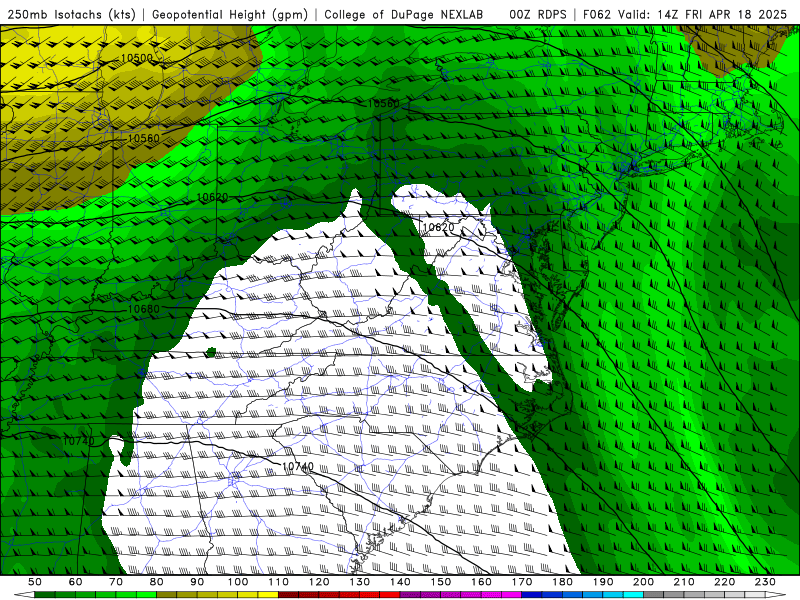Click the 220 value on the color scale

pos(725,582)
